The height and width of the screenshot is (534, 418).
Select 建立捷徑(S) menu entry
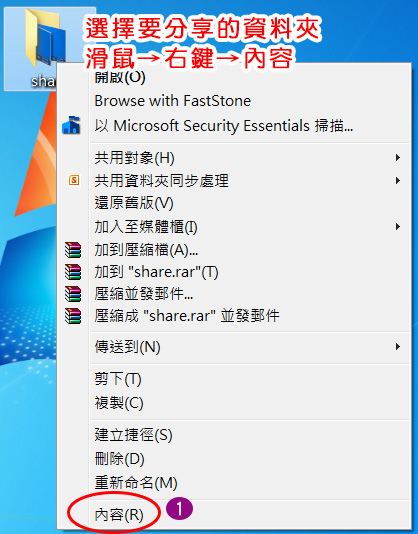tap(133, 435)
